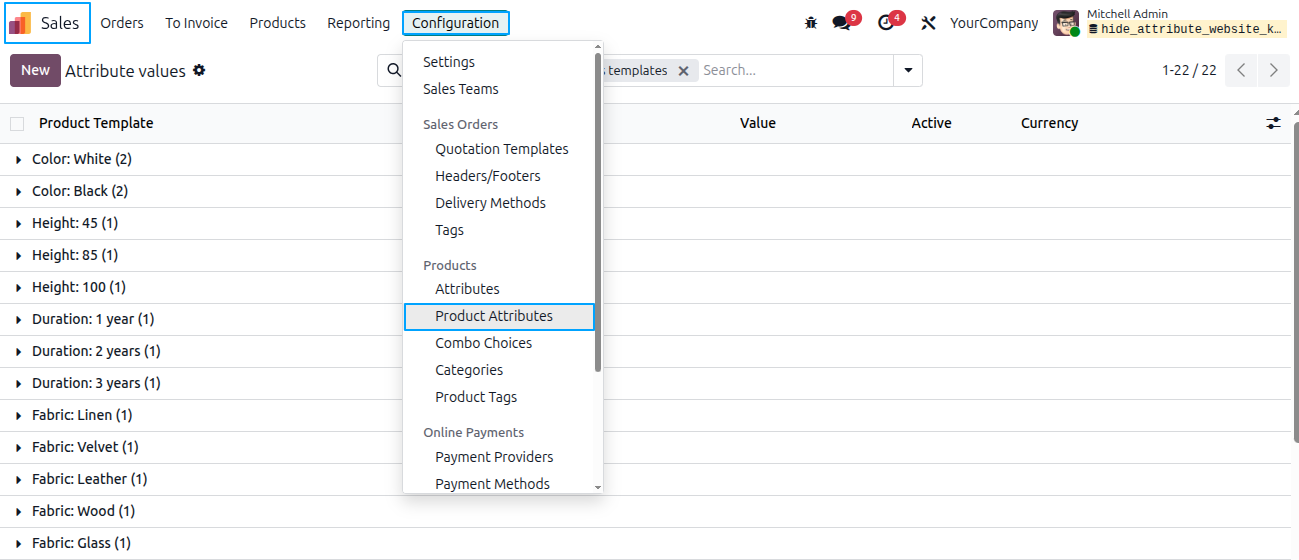Open the Reporting menu
This screenshot has width=1299, height=560.
coord(358,23)
